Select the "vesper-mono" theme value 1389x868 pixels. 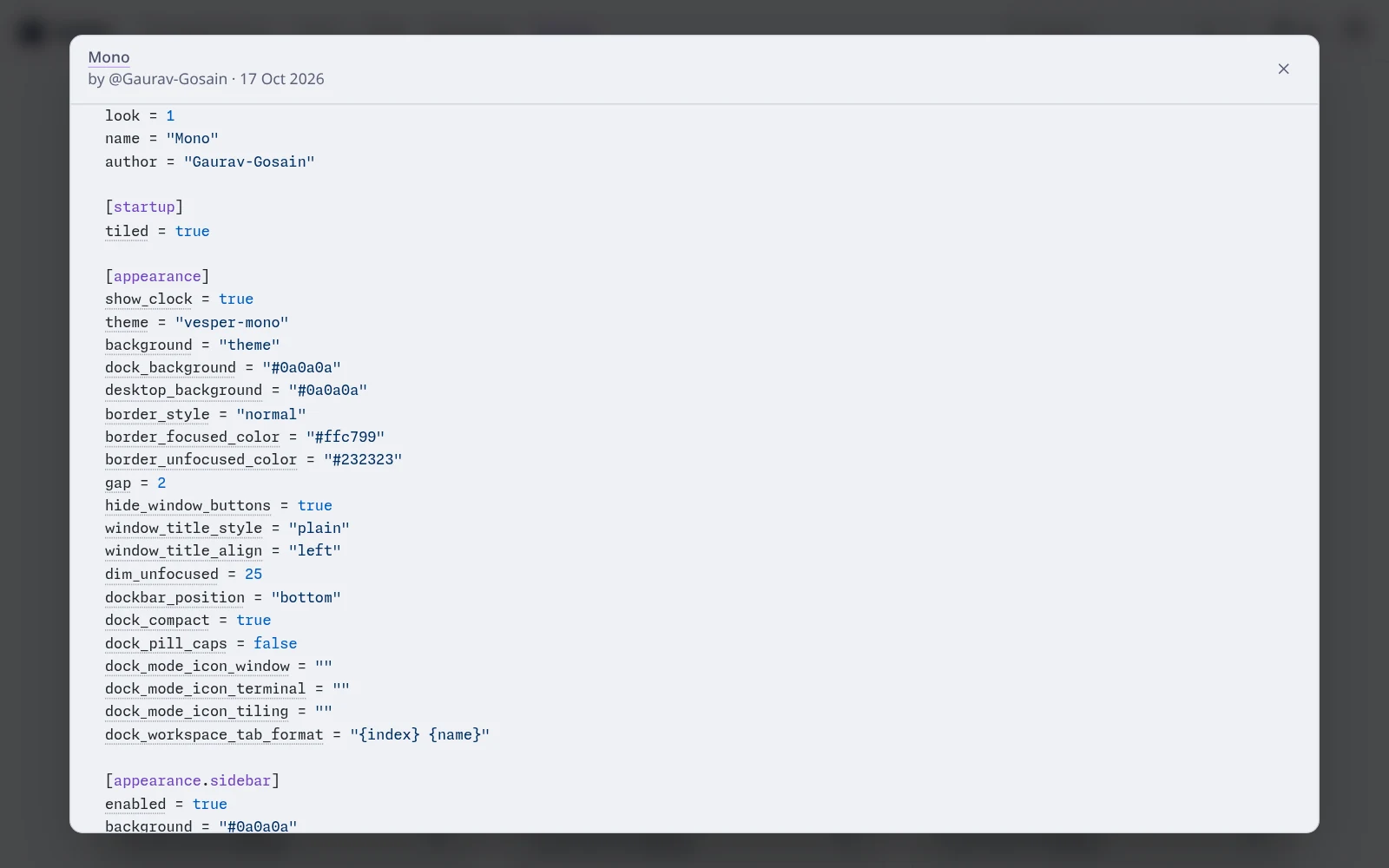point(232,322)
